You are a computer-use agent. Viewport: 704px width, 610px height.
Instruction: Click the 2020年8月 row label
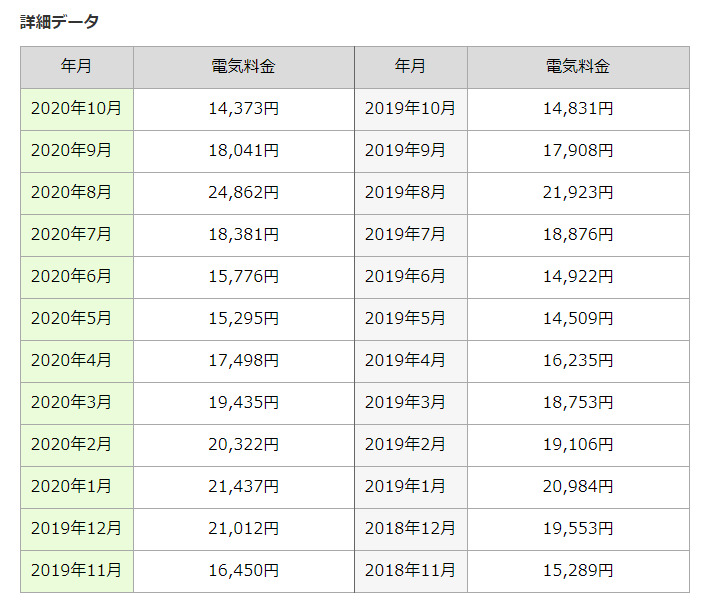[72, 193]
